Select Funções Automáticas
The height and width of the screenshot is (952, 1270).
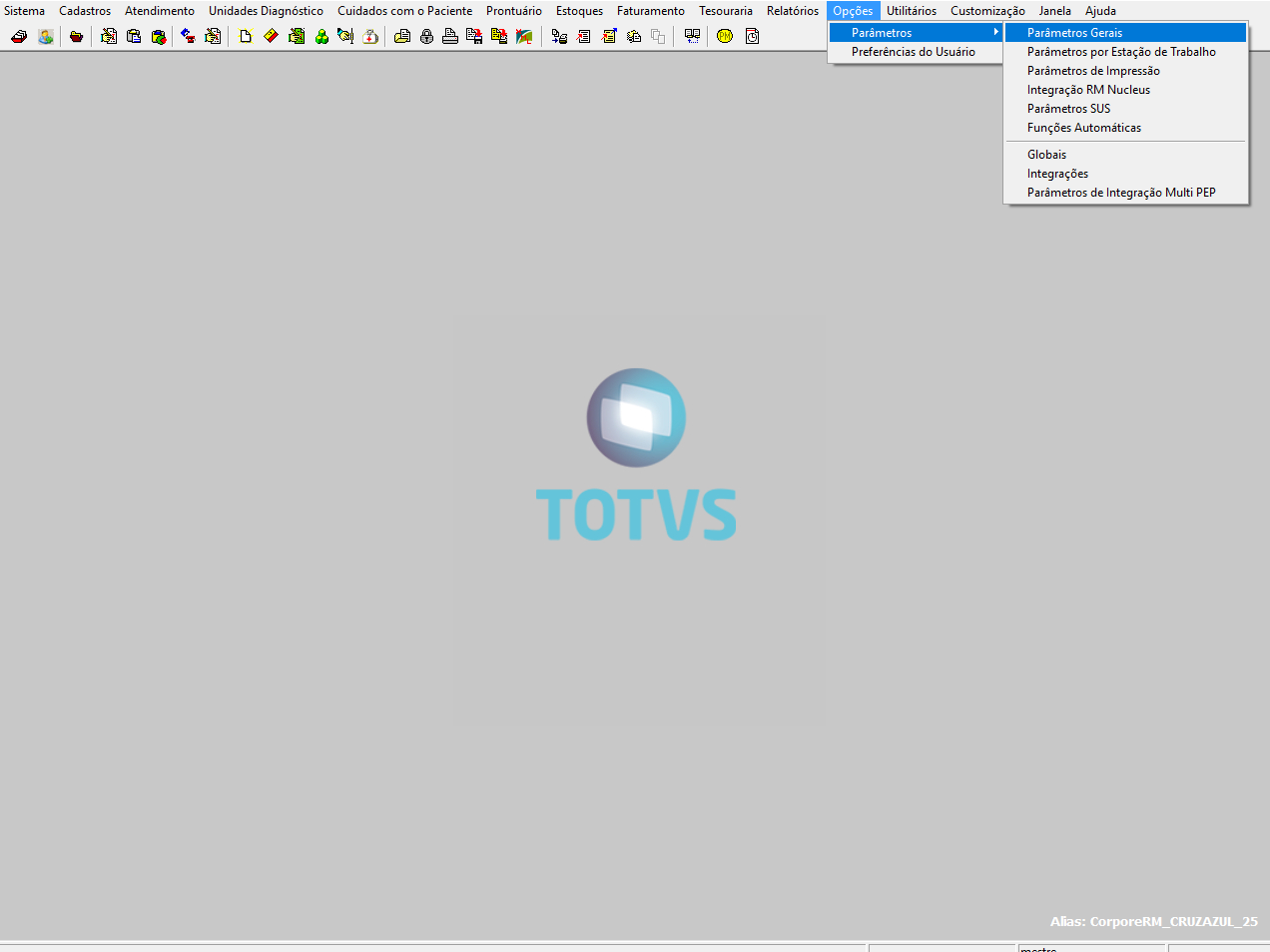tap(1125, 128)
